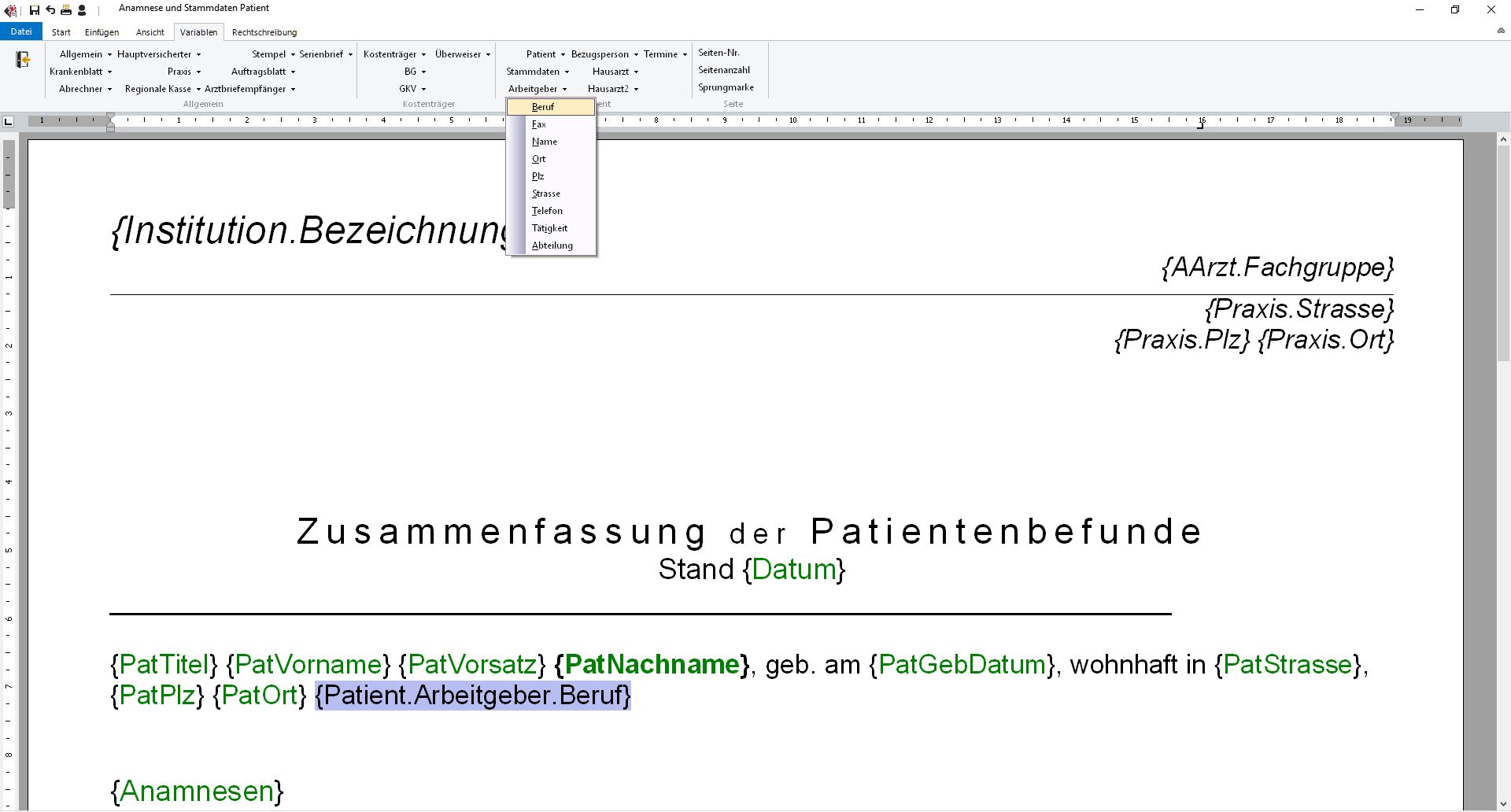The width and height of the screenshot is (1511, 812).
Task: Expand the Allgemein variables dropdown
Action: (x=86, y=54)
